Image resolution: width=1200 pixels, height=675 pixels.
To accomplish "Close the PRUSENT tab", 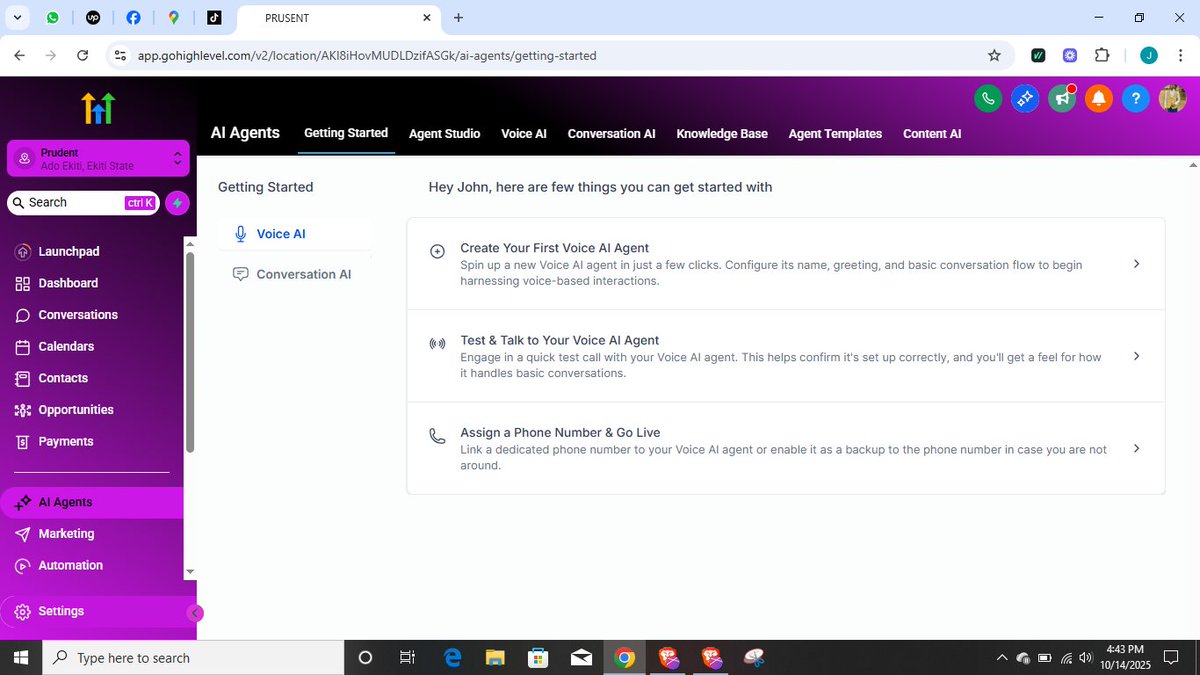I will [427, 18].
